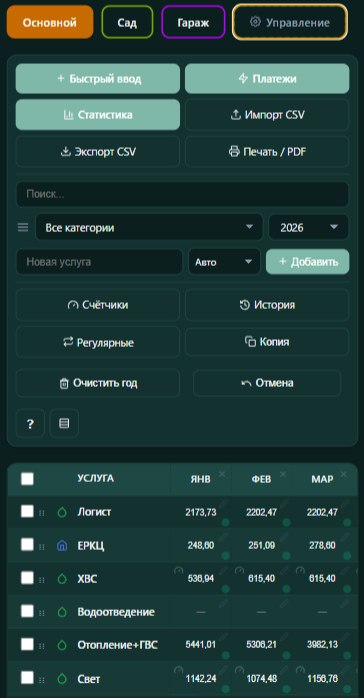Open the Все категории dropdown

point(149,227)
